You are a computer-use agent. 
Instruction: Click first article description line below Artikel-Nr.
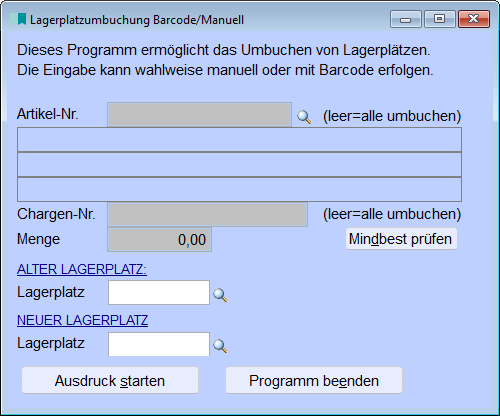tap(239, 140)
